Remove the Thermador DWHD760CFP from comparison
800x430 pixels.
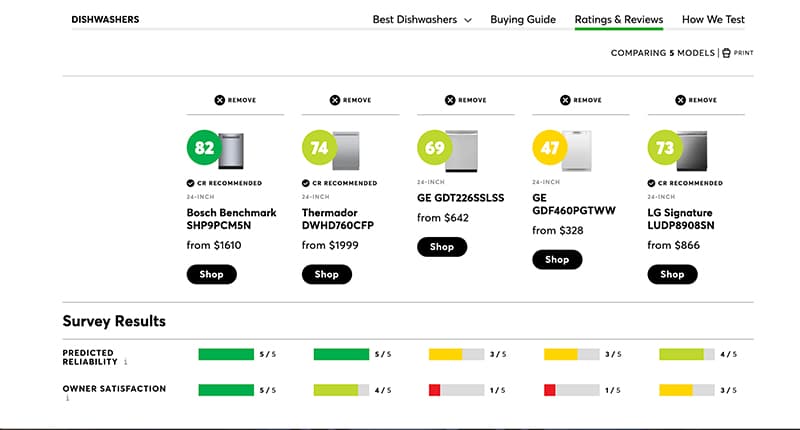point(351,100)
